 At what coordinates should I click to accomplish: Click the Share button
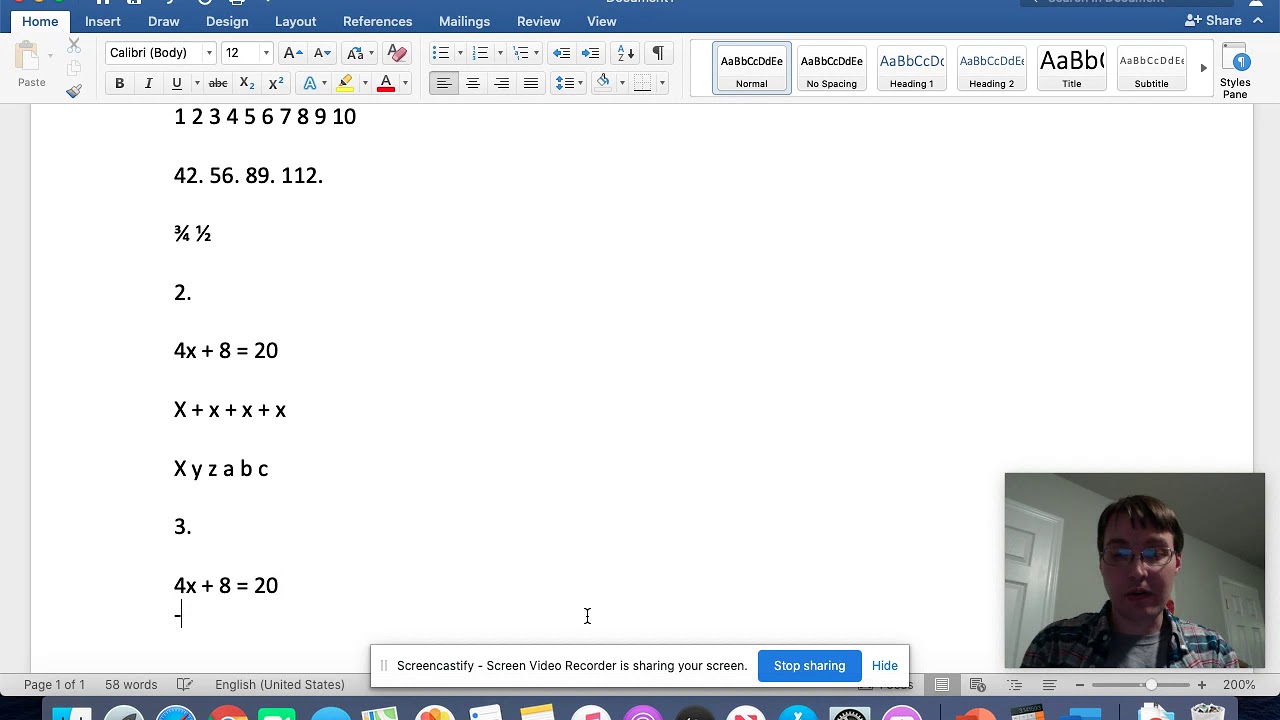tap(1212, 21)
